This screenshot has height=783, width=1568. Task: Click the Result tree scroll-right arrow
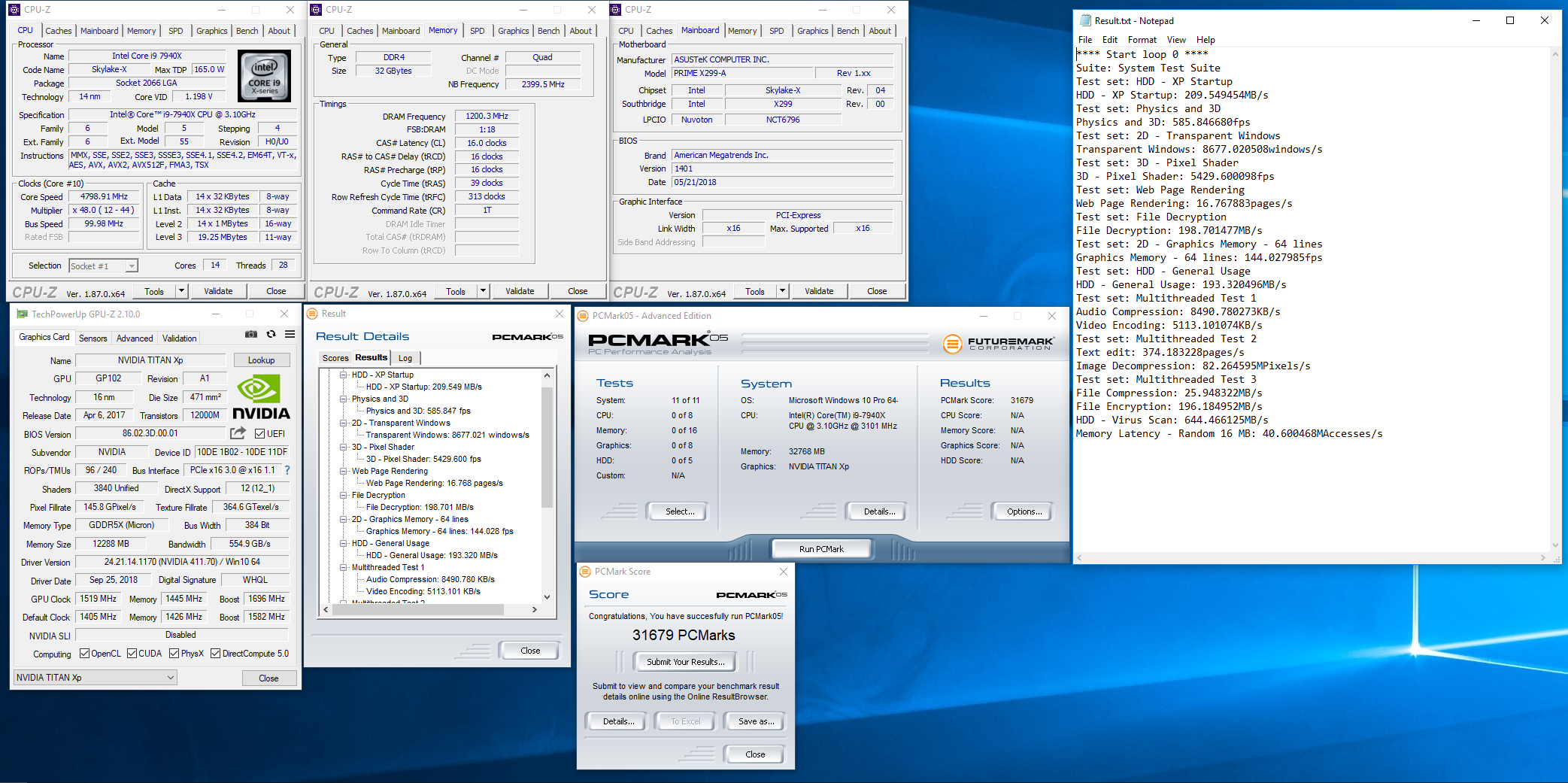click(x=535, y=610)
